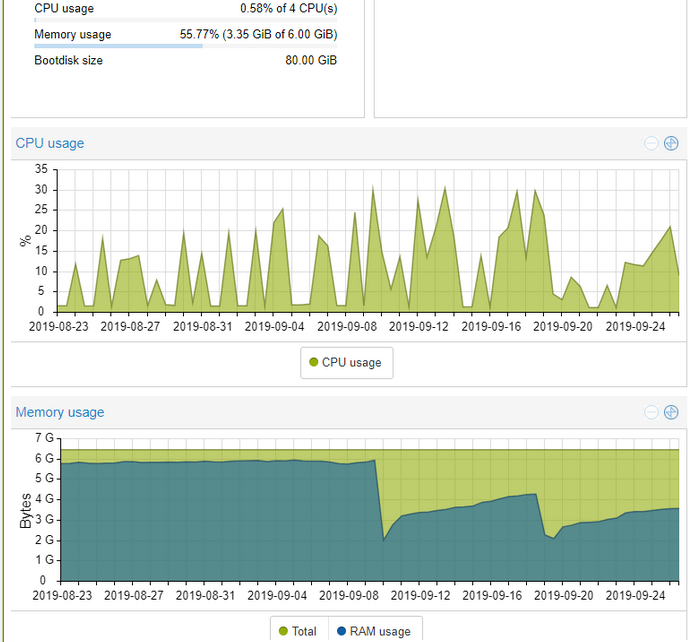Screen dimensions: 694x642
Task: Click the 2019-09-04 label on Memory chart
Action: click(275, 594)
